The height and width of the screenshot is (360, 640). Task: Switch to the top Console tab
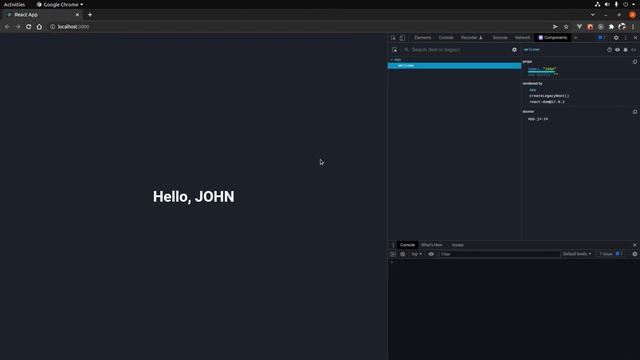[x=446, y=38]
